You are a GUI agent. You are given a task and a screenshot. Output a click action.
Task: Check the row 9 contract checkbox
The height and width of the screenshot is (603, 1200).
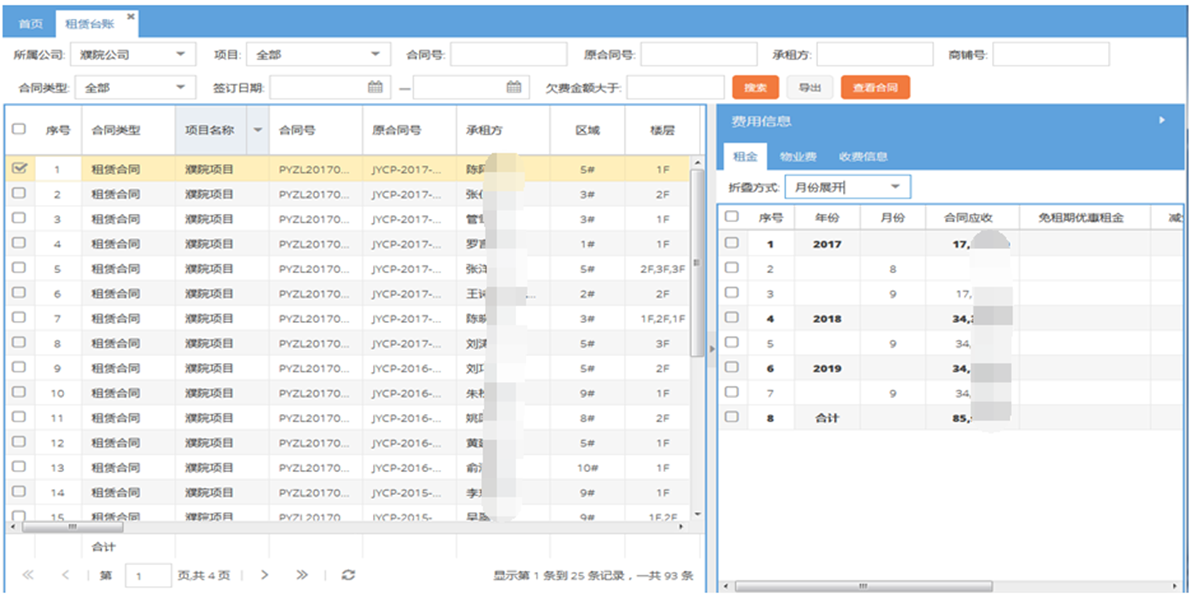click(x=19, y=367)
